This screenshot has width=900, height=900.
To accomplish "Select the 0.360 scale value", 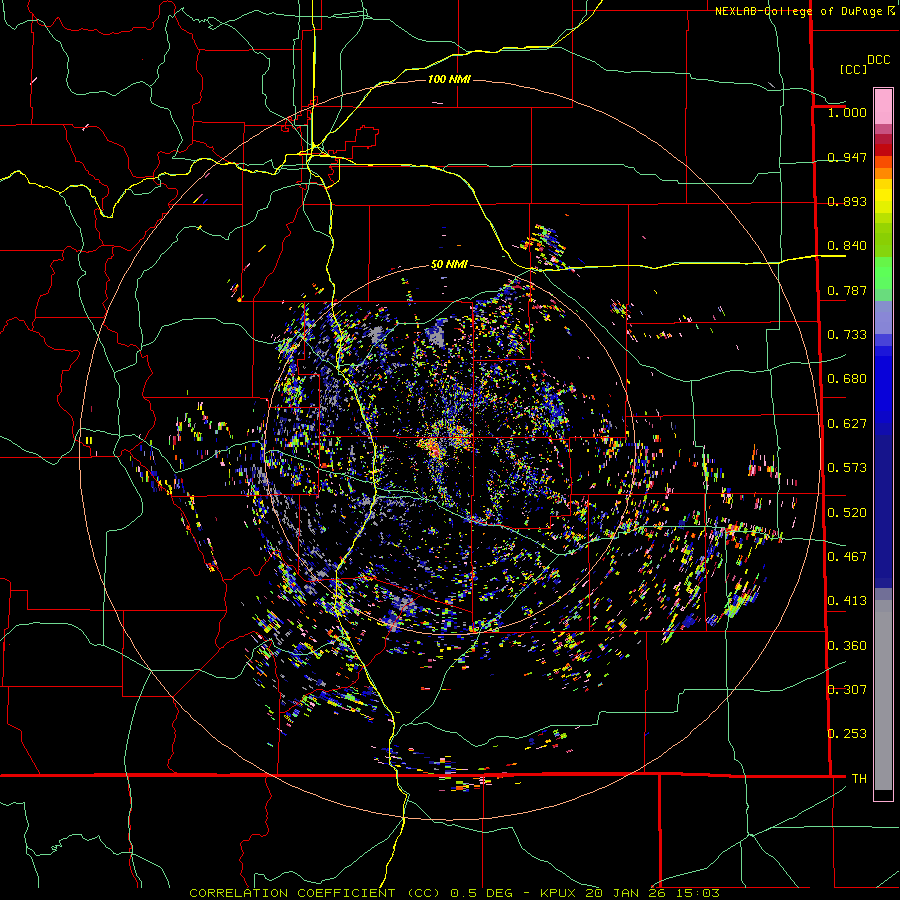I will pyautogui.click(x=847, y=646).
